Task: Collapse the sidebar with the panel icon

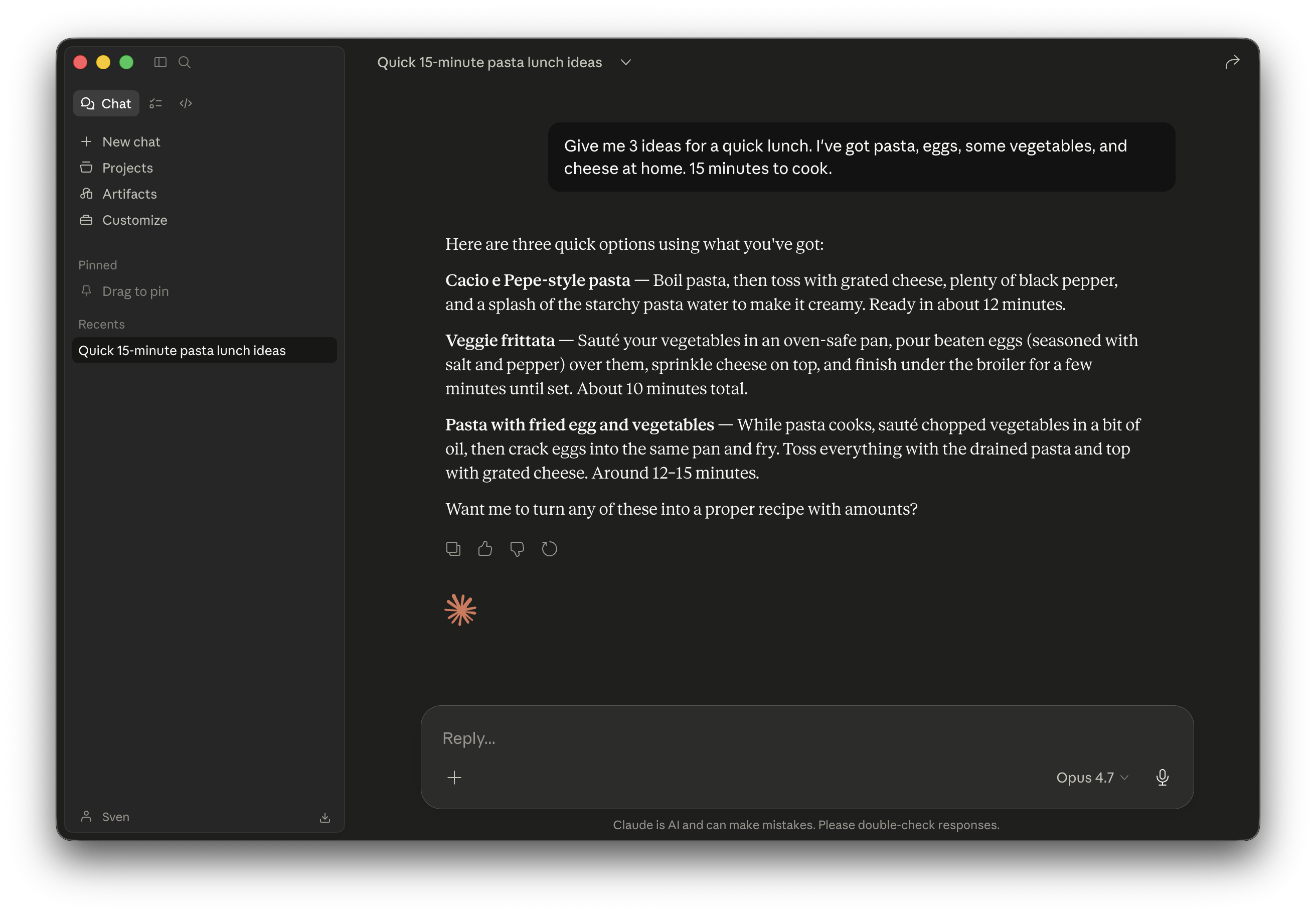Action: click(x=160, y=62)
